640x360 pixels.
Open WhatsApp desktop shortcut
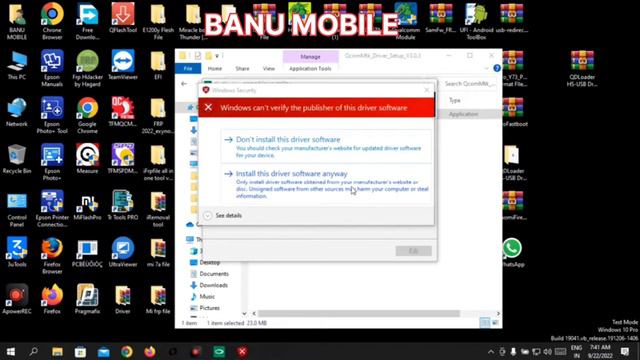tap(512, 253)
